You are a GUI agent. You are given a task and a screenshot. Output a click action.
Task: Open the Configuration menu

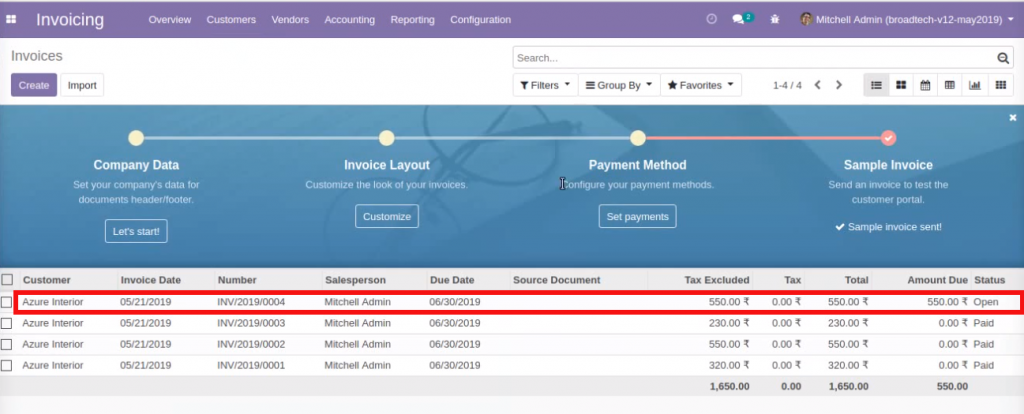click(x=481, y=20)
